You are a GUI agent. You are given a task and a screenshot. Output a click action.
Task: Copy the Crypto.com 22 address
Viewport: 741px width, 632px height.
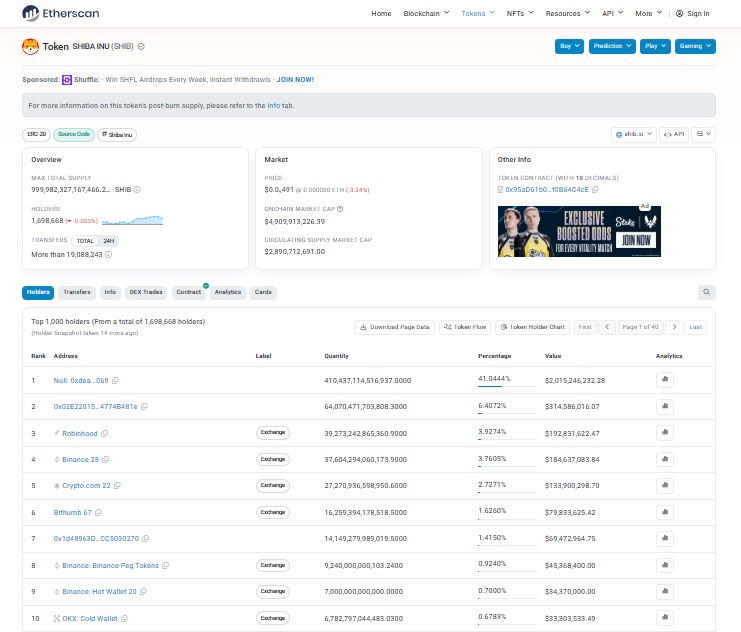point(117,485)
